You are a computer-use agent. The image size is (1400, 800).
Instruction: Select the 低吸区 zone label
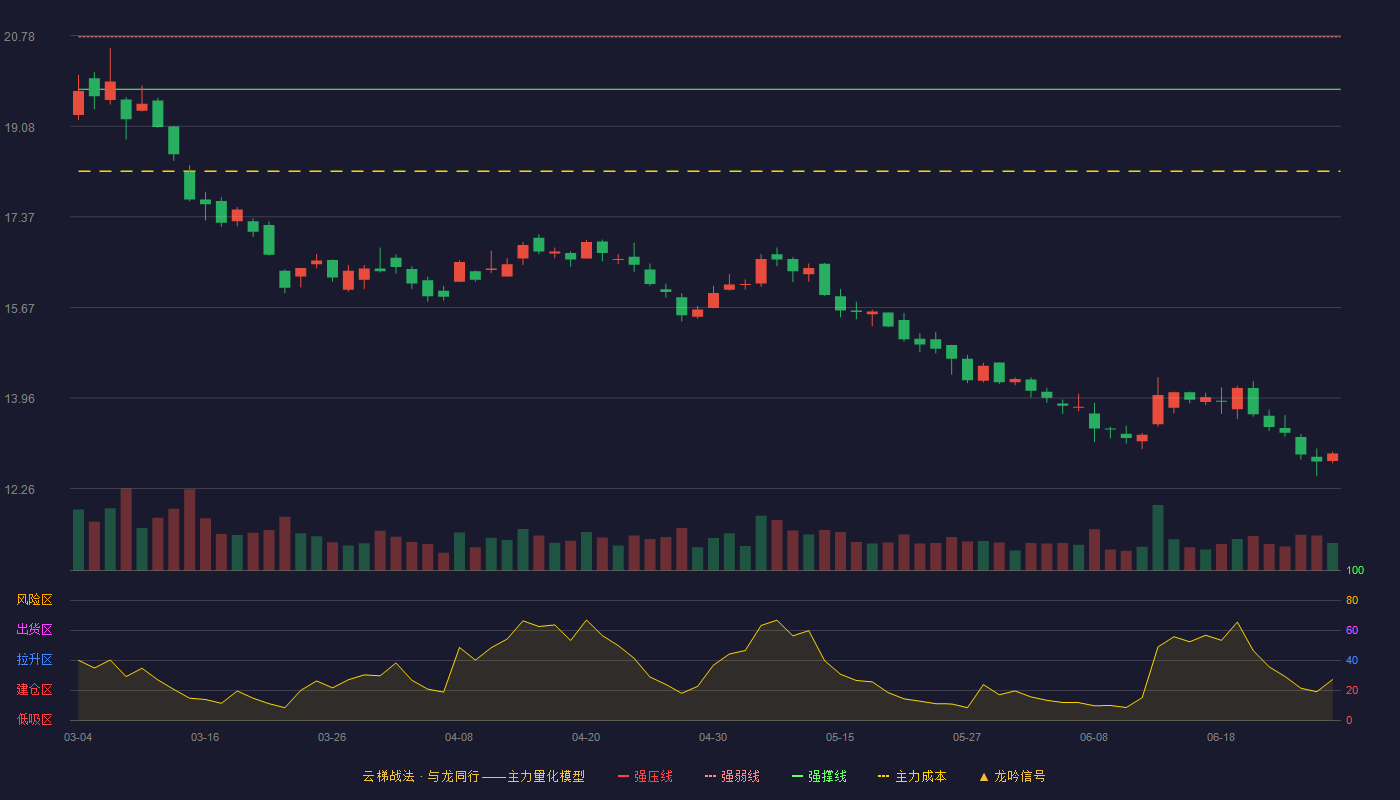pyautogui.click(x=34, y=719)
